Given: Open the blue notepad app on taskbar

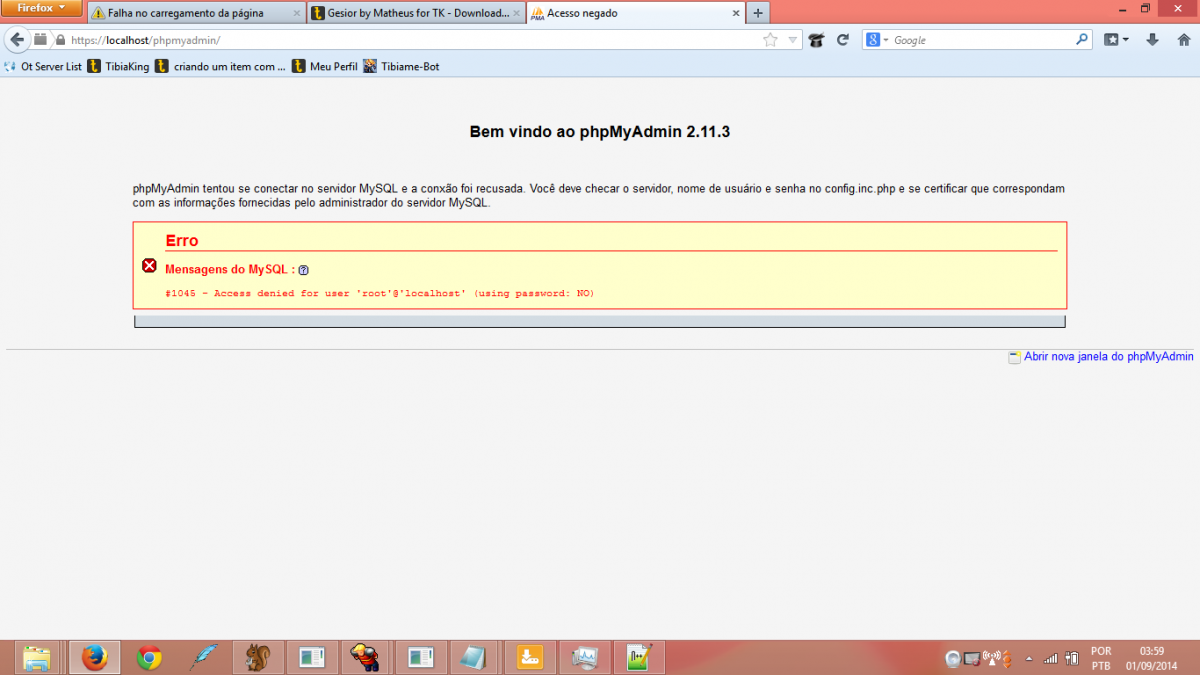Looking at the screenshot, I should (476, 657).
